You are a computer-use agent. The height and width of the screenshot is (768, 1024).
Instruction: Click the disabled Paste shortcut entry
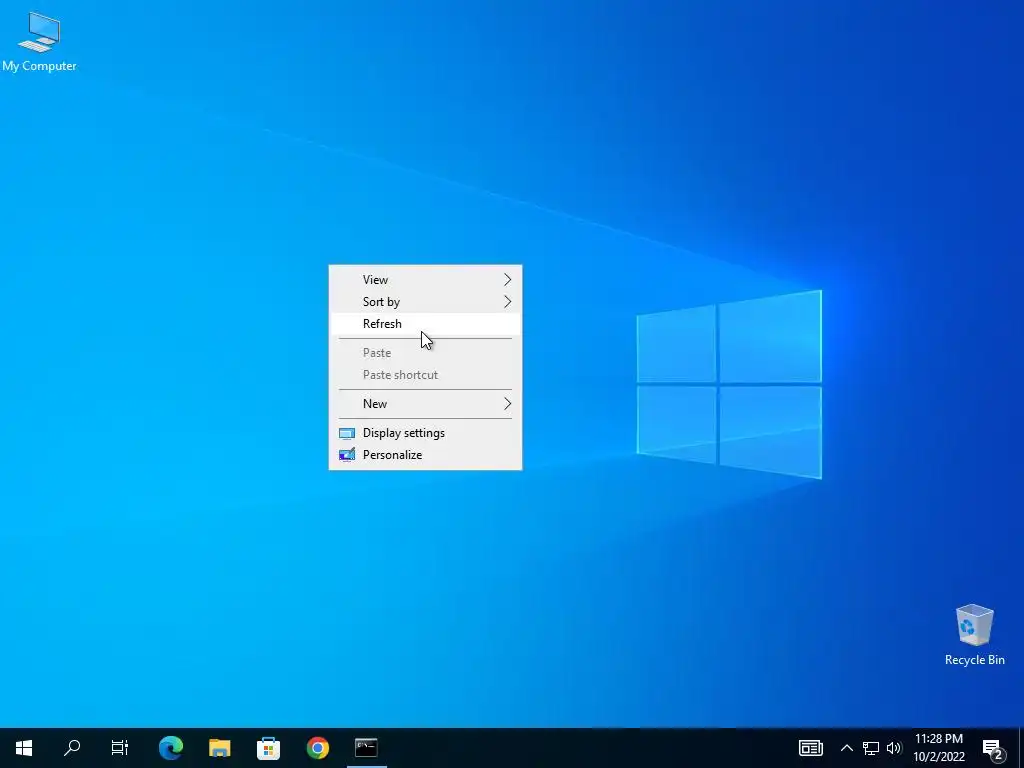[425, 375]
